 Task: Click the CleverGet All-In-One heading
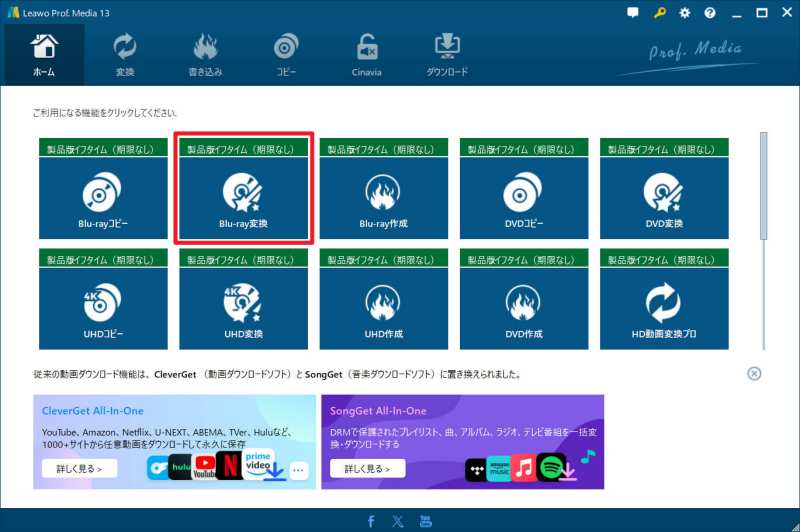(x=93, y=411)
